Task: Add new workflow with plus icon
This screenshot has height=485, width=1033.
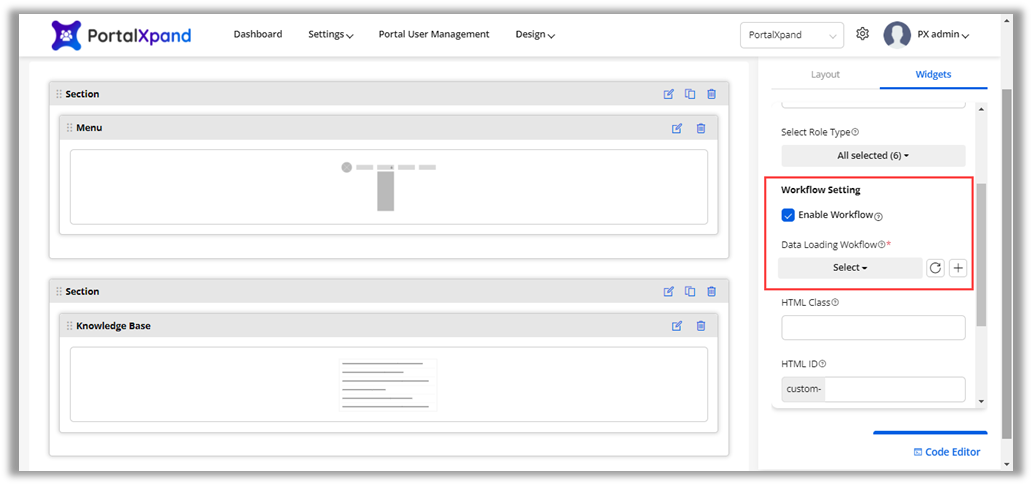Action: [x=957, y=268]
